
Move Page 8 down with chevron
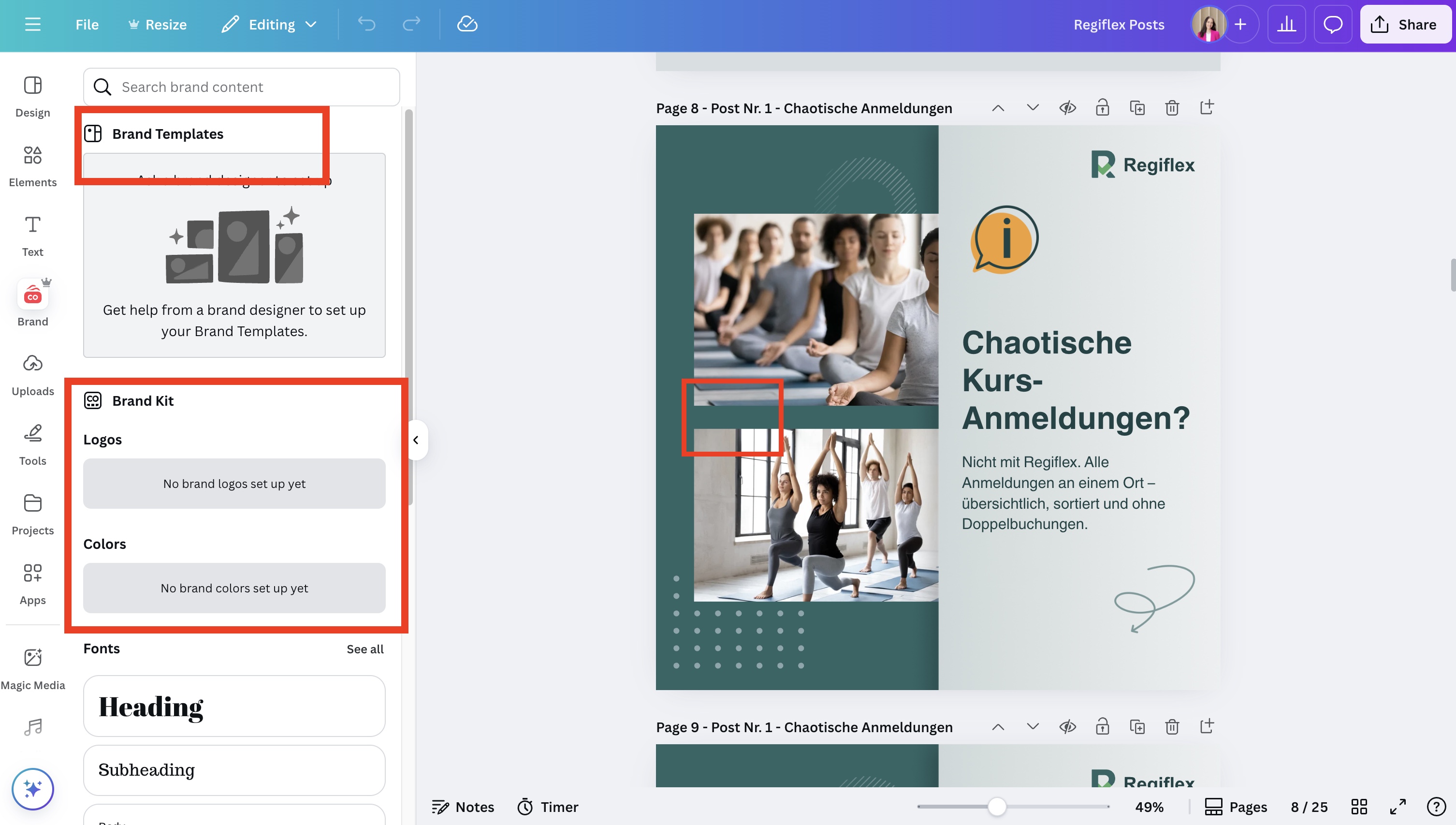tap(1033, 108)
